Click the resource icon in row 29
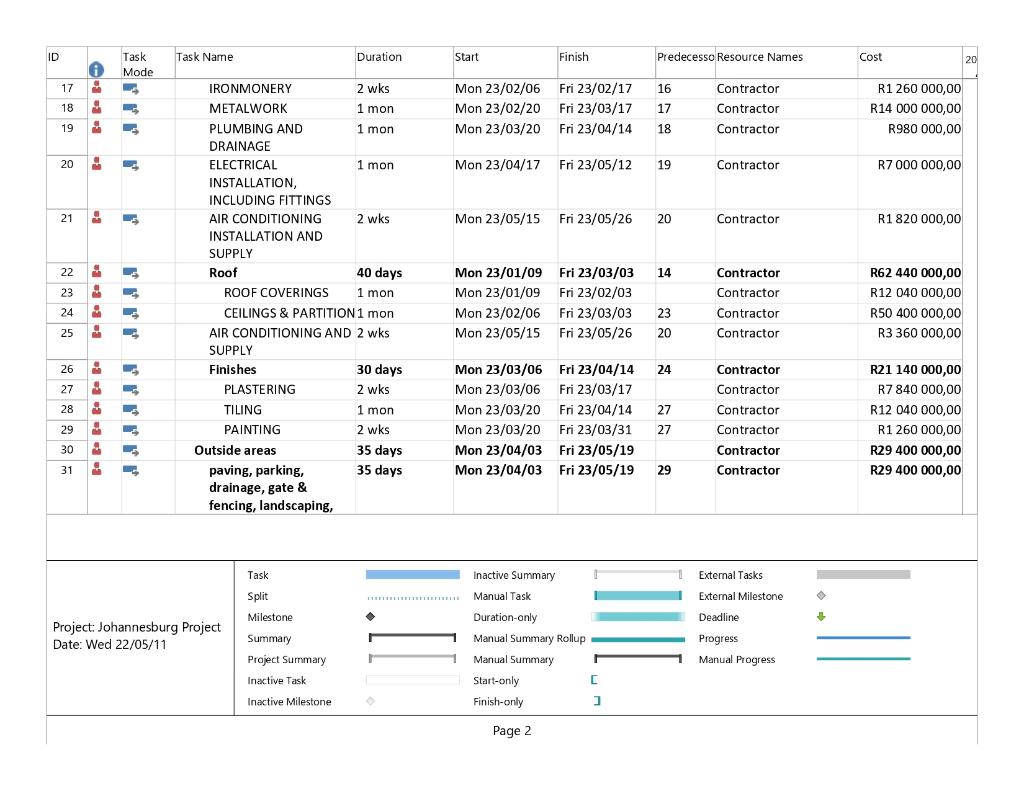 coord(97,428)
